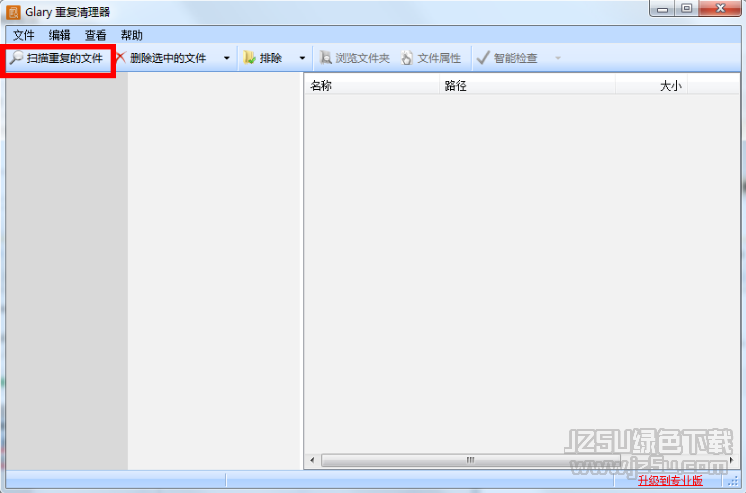Expand the dropdown arrow beside 排除
This screenshot has width=746, height=493.
[x=302, y=58]
